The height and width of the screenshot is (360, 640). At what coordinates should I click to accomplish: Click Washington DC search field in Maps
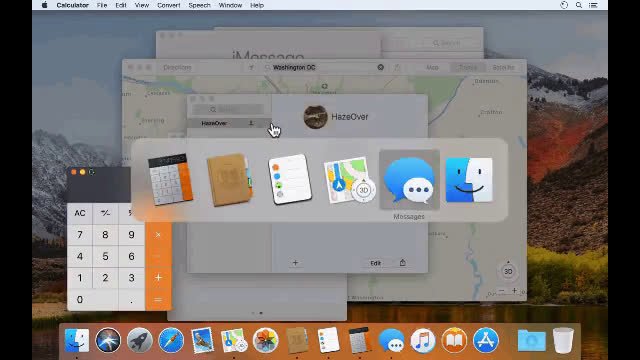(324, 67)
